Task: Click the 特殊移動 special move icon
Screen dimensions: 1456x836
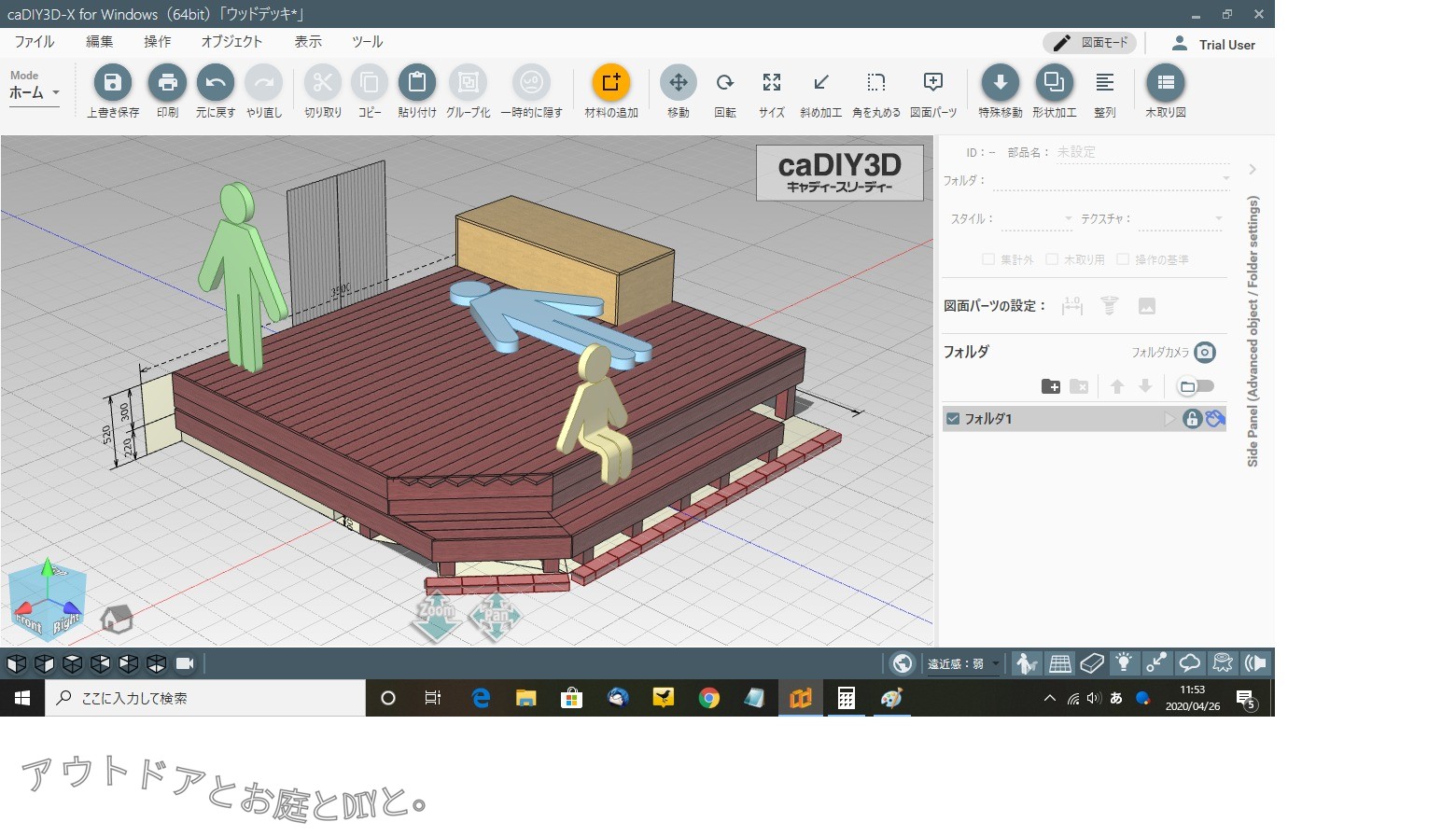Action: coord(1000,83)
